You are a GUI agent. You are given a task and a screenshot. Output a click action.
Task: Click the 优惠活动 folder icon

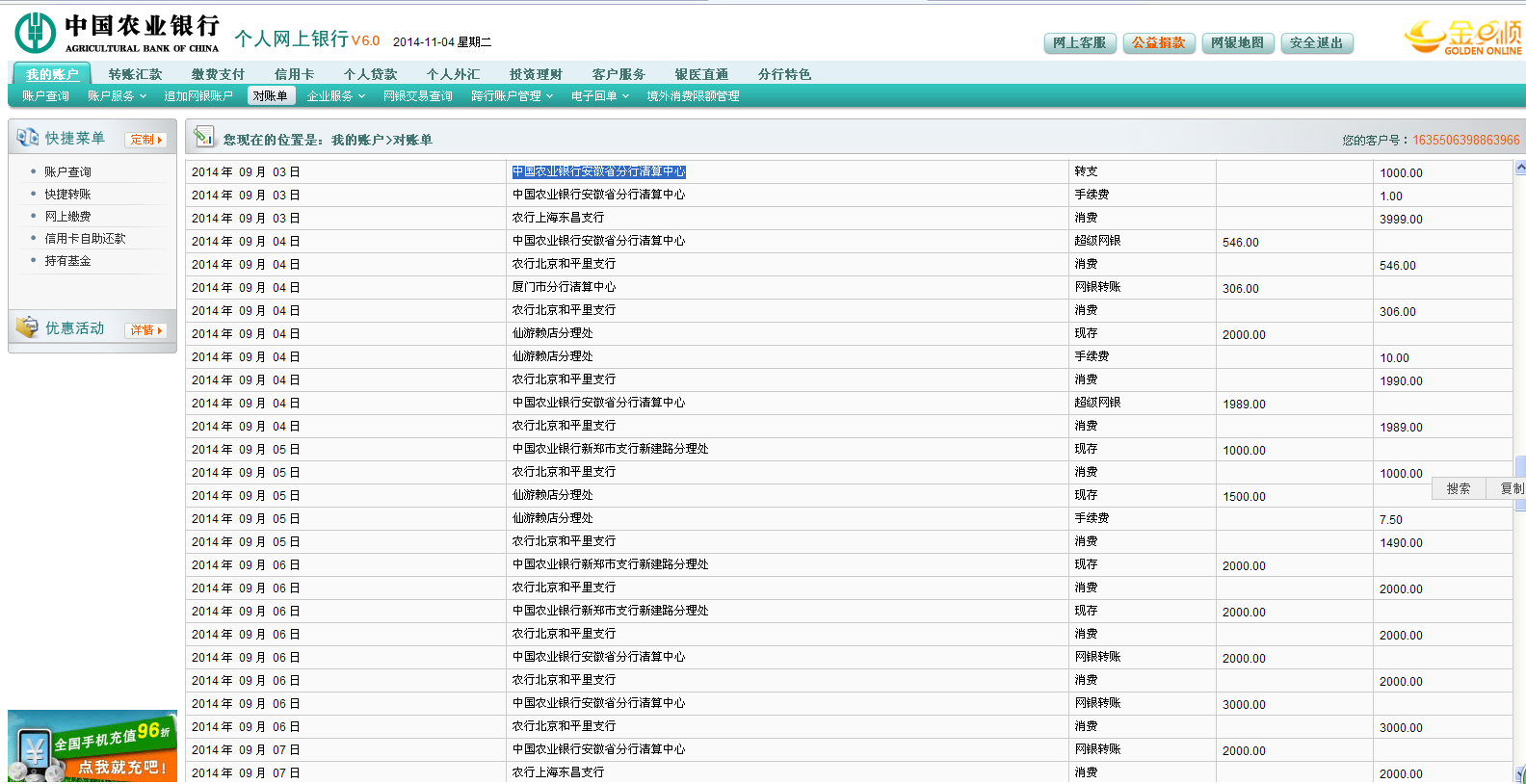click(x=27, y=328)
